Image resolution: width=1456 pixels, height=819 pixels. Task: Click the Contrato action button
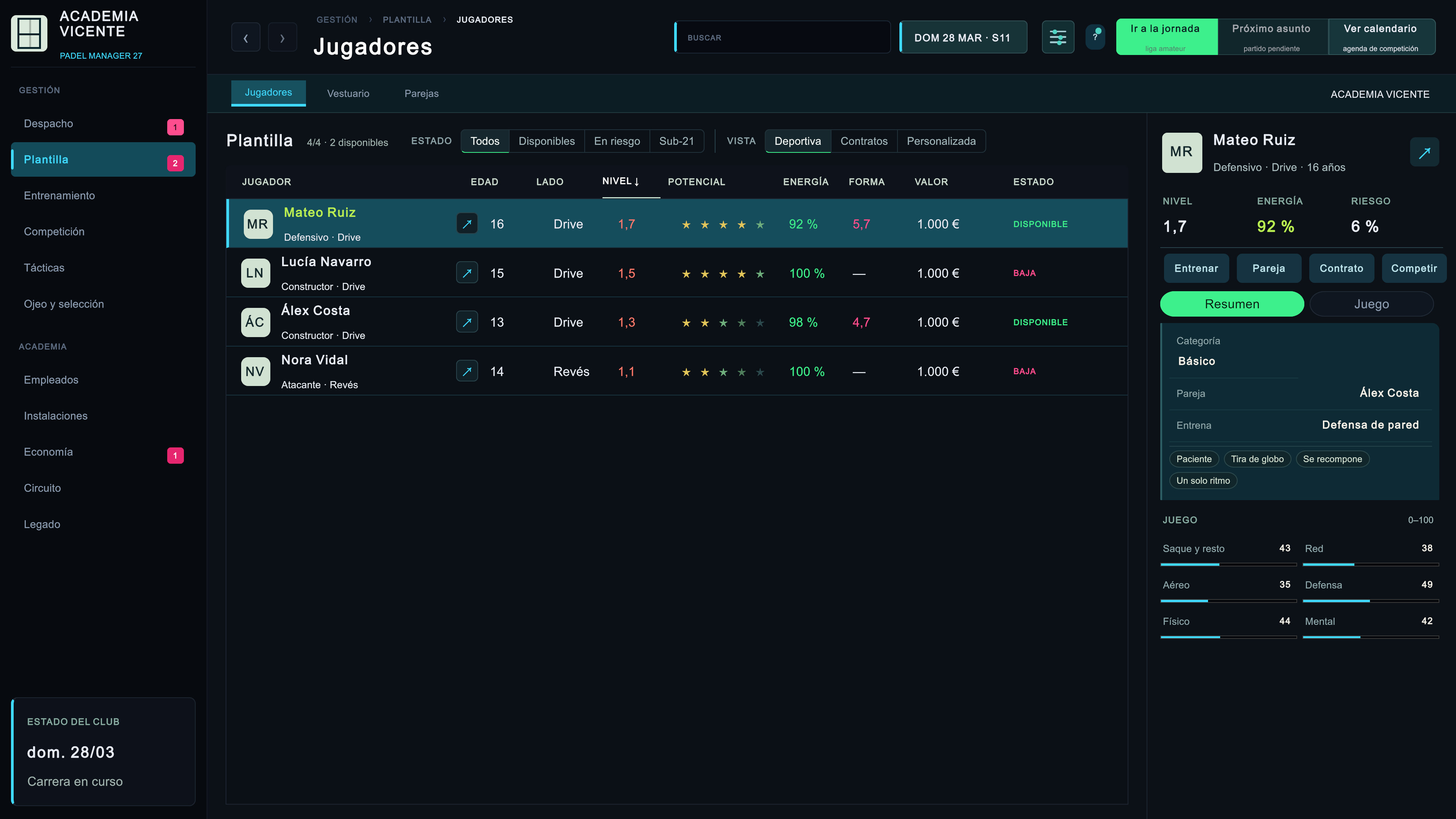[1341, 268]
